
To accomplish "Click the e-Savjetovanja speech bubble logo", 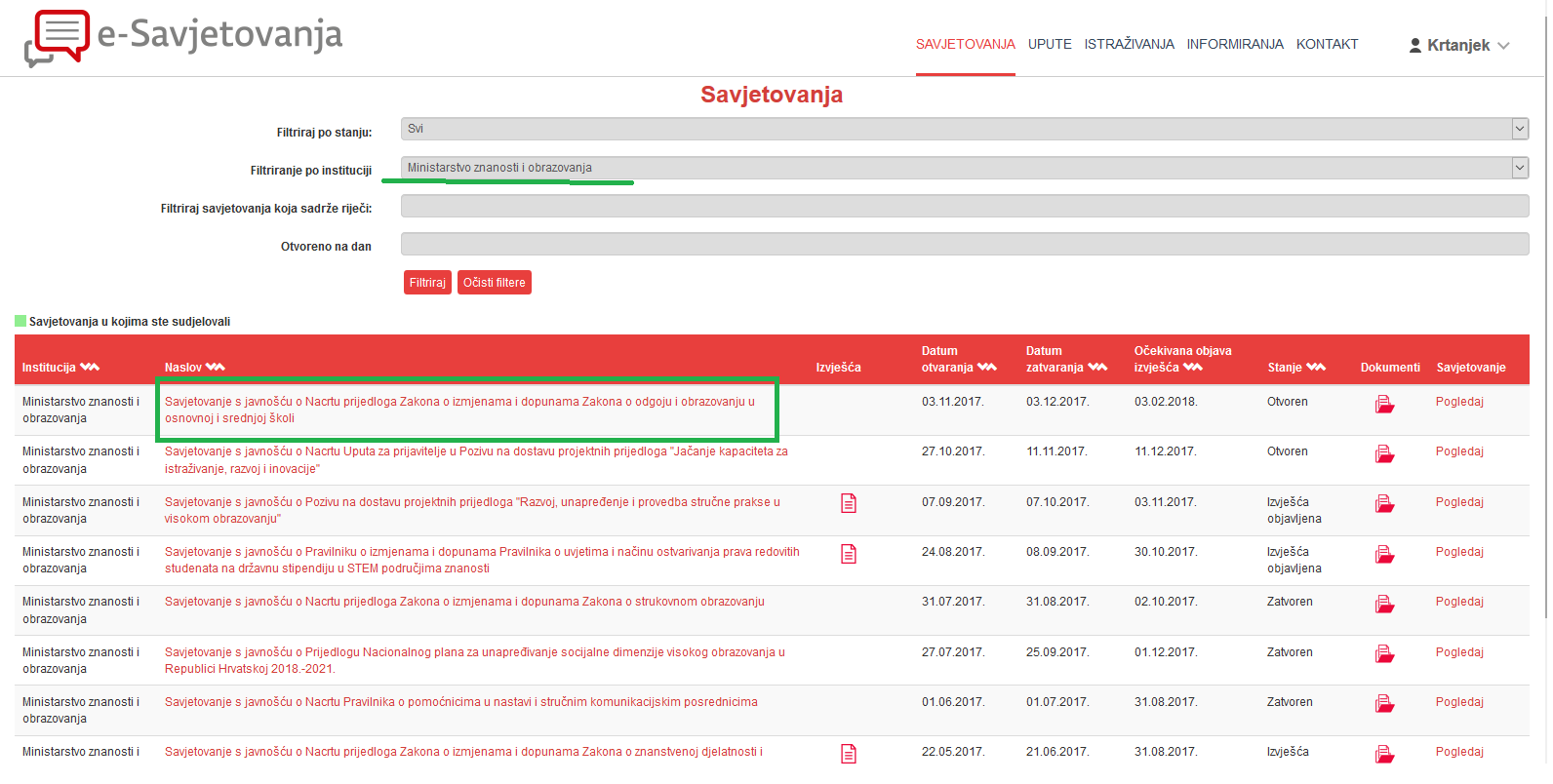I will (x=57, y=37).
